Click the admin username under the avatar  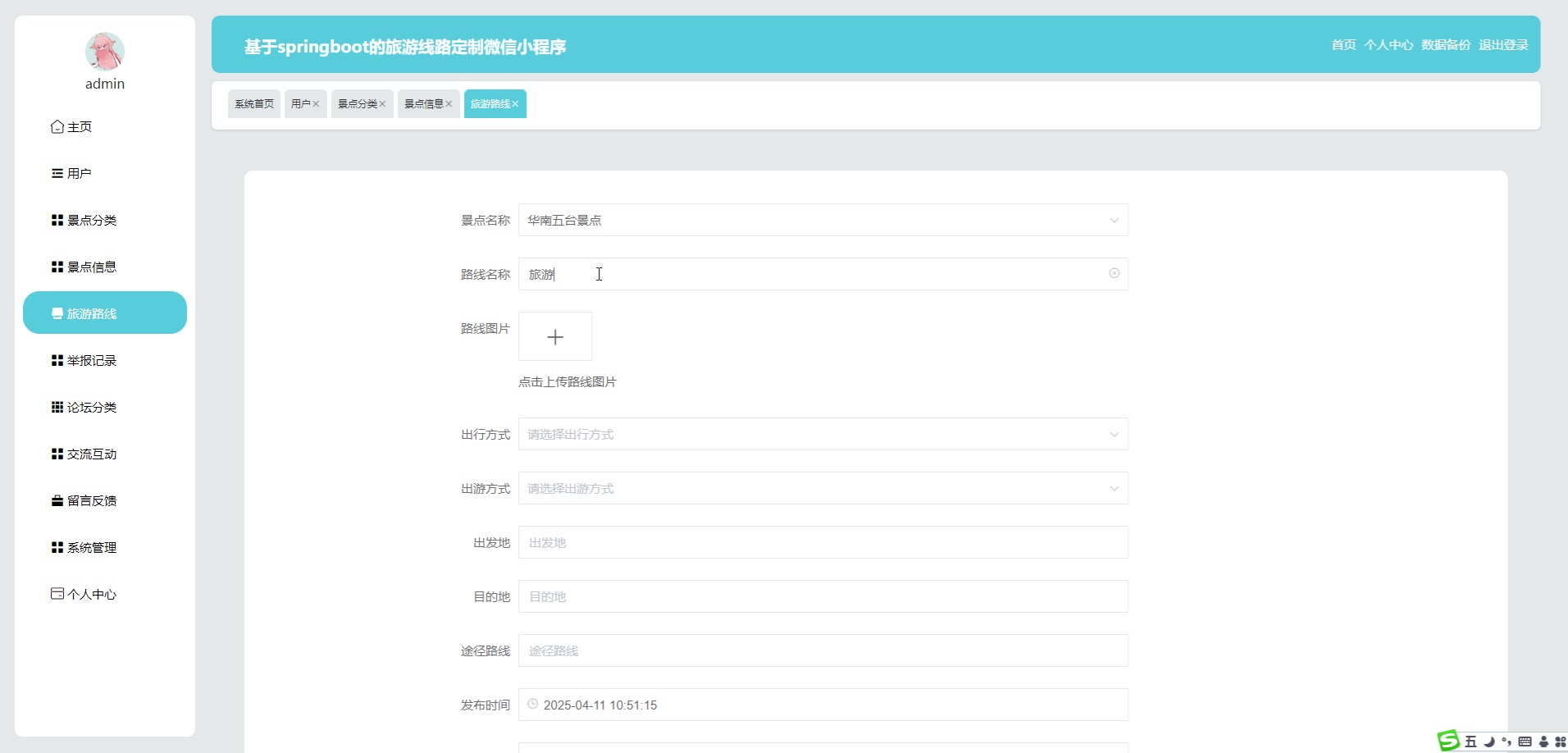[105, 84]
